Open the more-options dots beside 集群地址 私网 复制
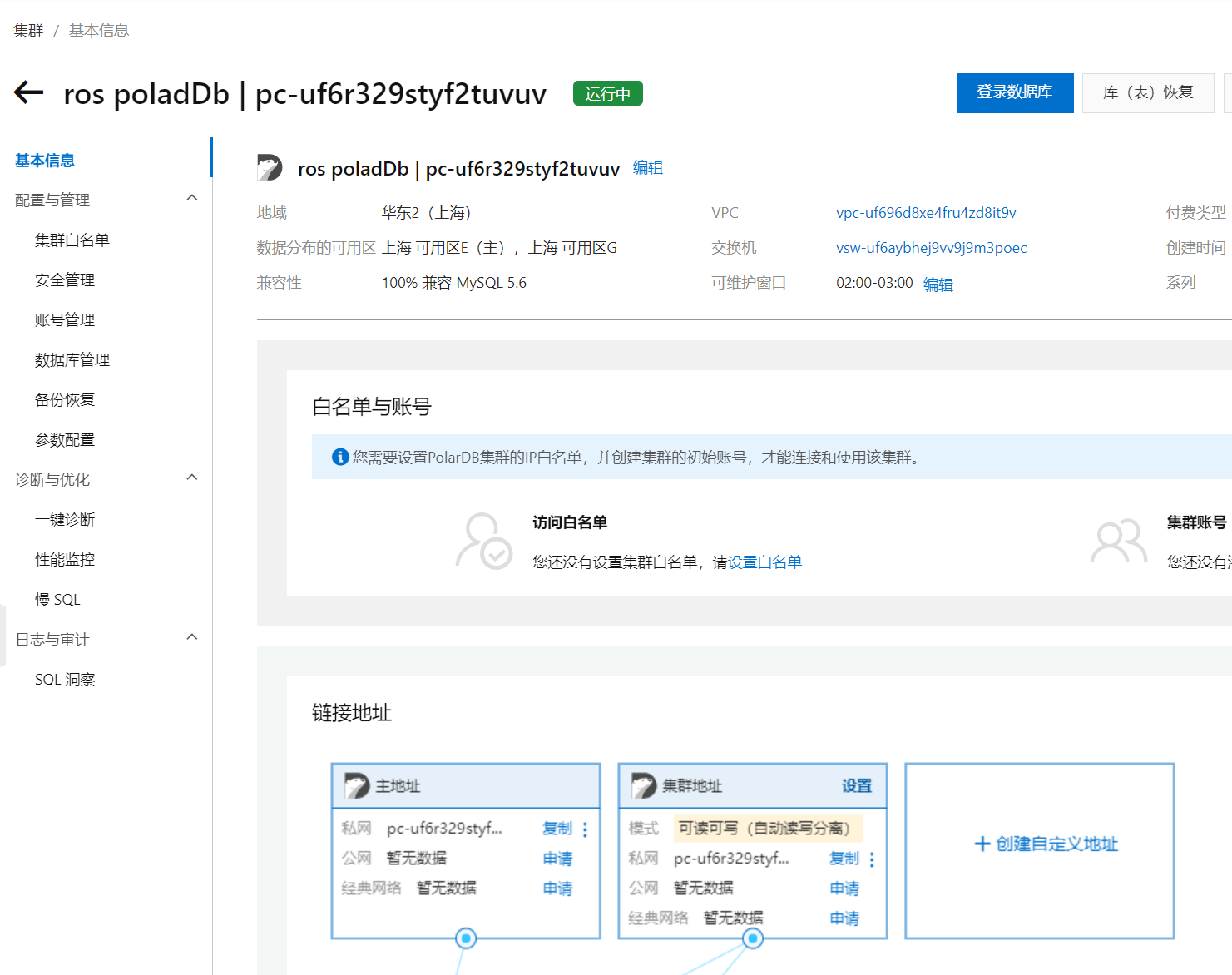Screen dimensions: 1232x975 click(872, 859)
